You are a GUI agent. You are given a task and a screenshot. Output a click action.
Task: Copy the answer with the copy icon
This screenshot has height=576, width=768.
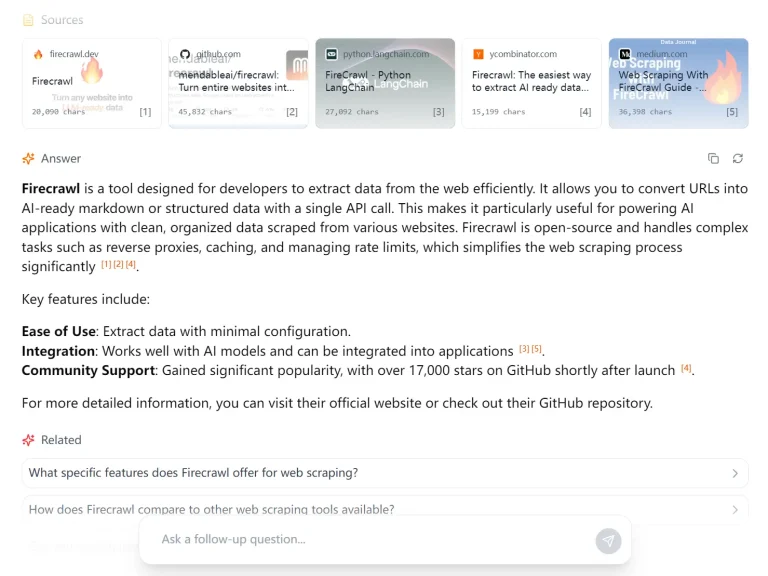(x=713, y=158)
